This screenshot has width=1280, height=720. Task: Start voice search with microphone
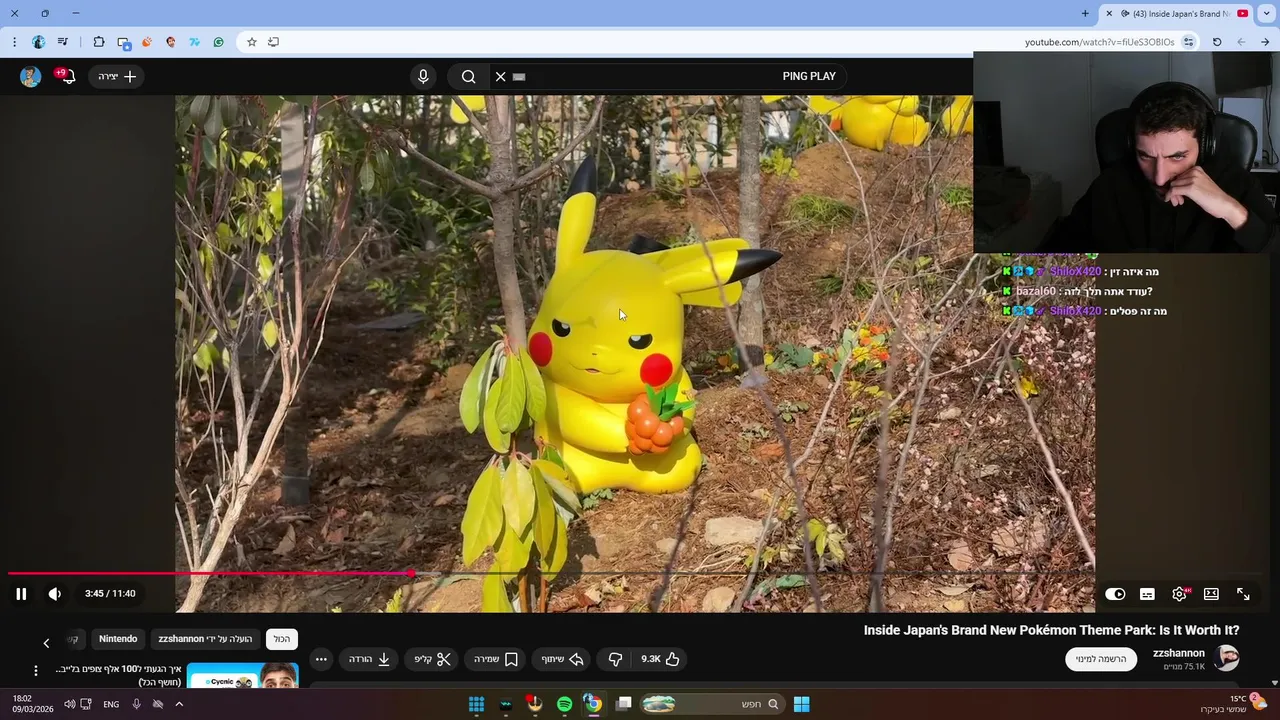[423, 76]
